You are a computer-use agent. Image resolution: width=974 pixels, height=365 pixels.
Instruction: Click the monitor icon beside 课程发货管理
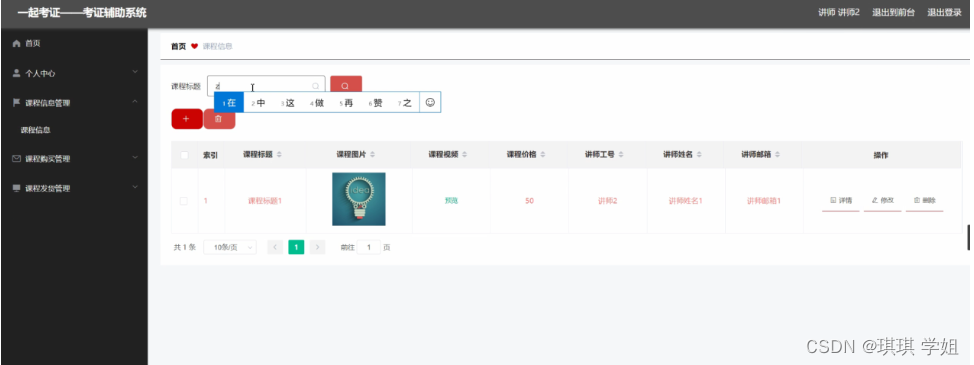click(x=17, y=188)
